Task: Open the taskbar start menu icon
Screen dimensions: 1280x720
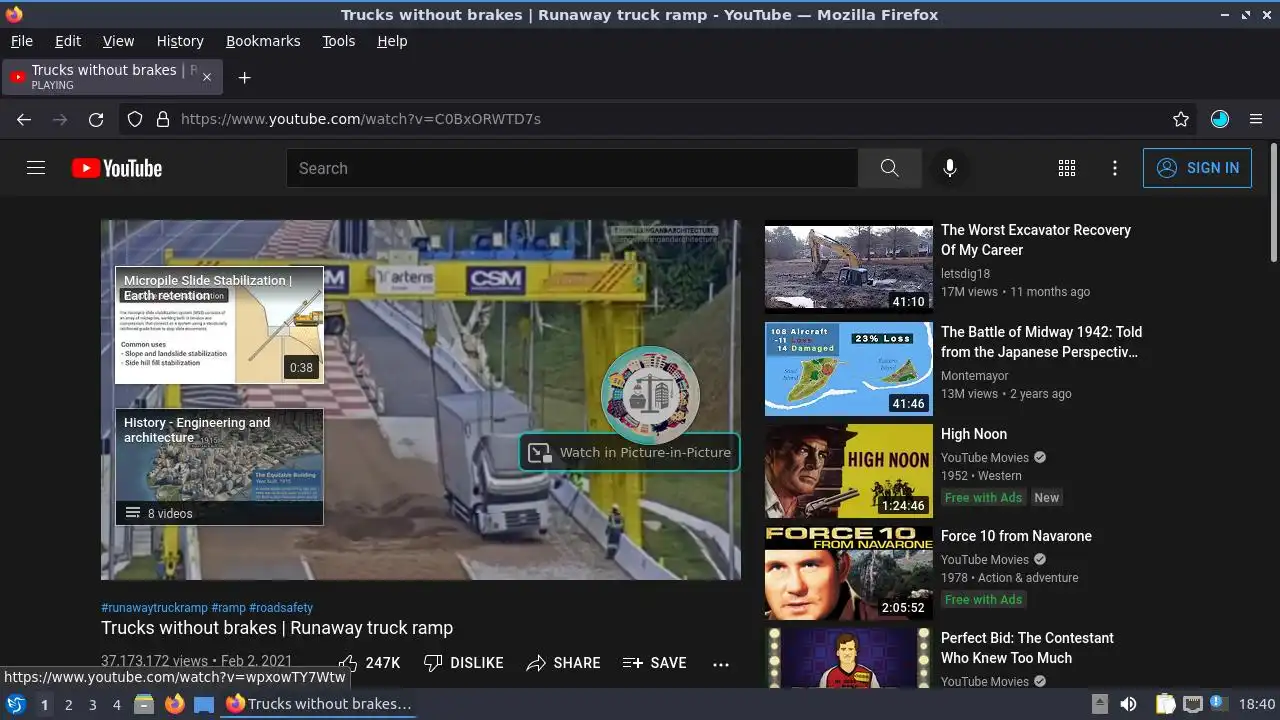Action: pos(15,704)
